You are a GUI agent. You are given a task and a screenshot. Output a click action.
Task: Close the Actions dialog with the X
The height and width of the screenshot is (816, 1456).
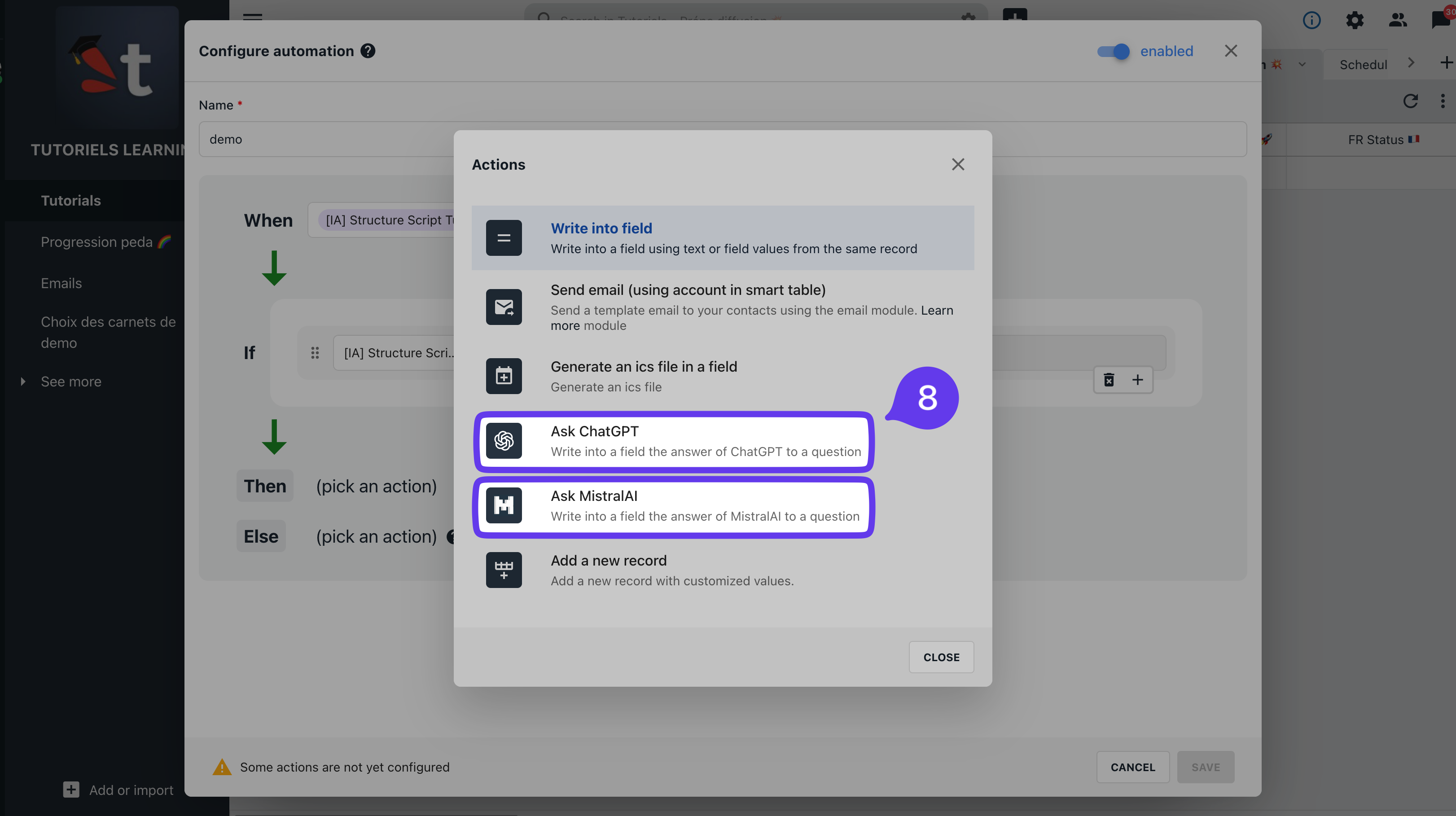957,164
